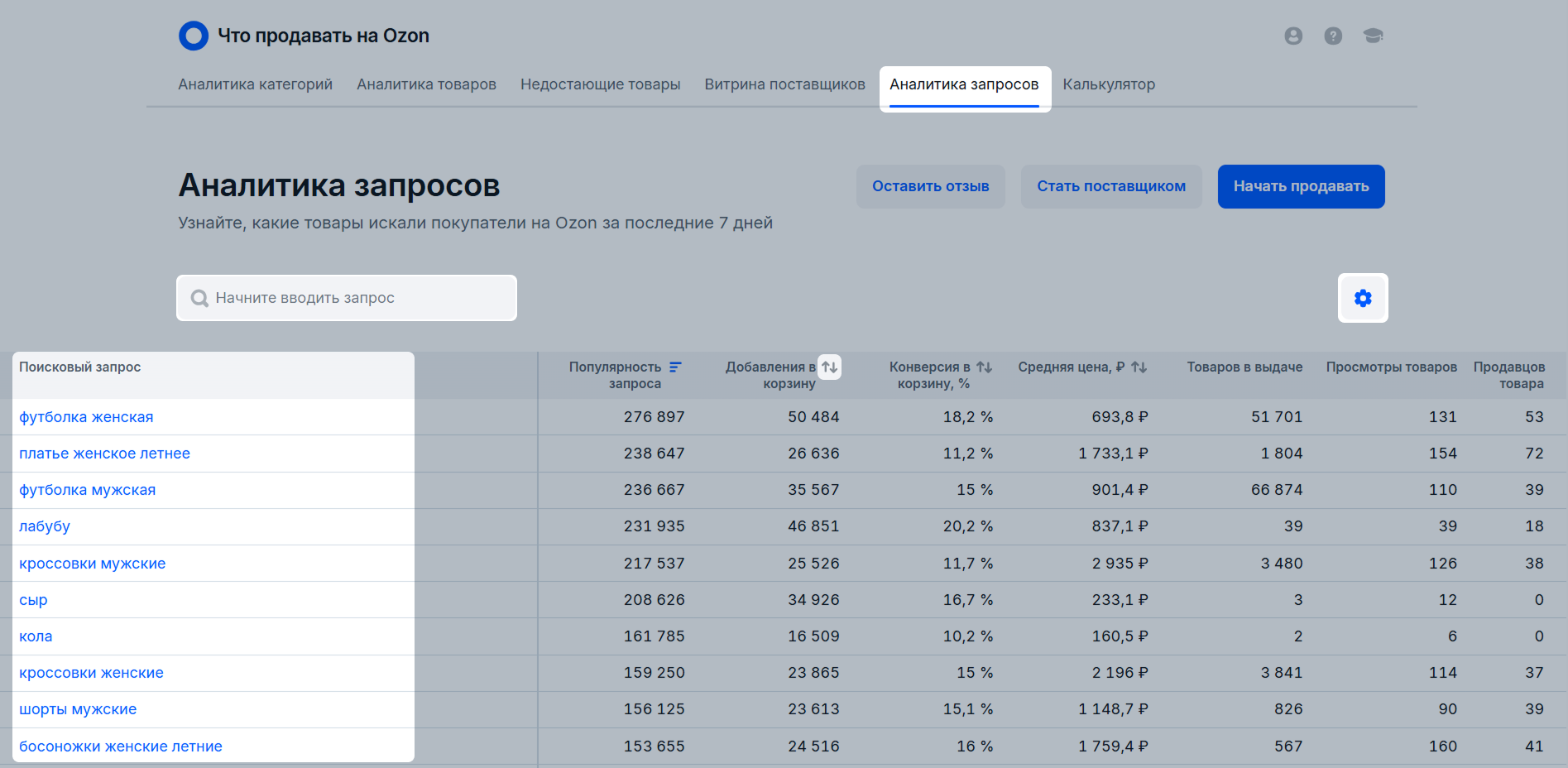Open query платье женское летнее

point(104,454)
